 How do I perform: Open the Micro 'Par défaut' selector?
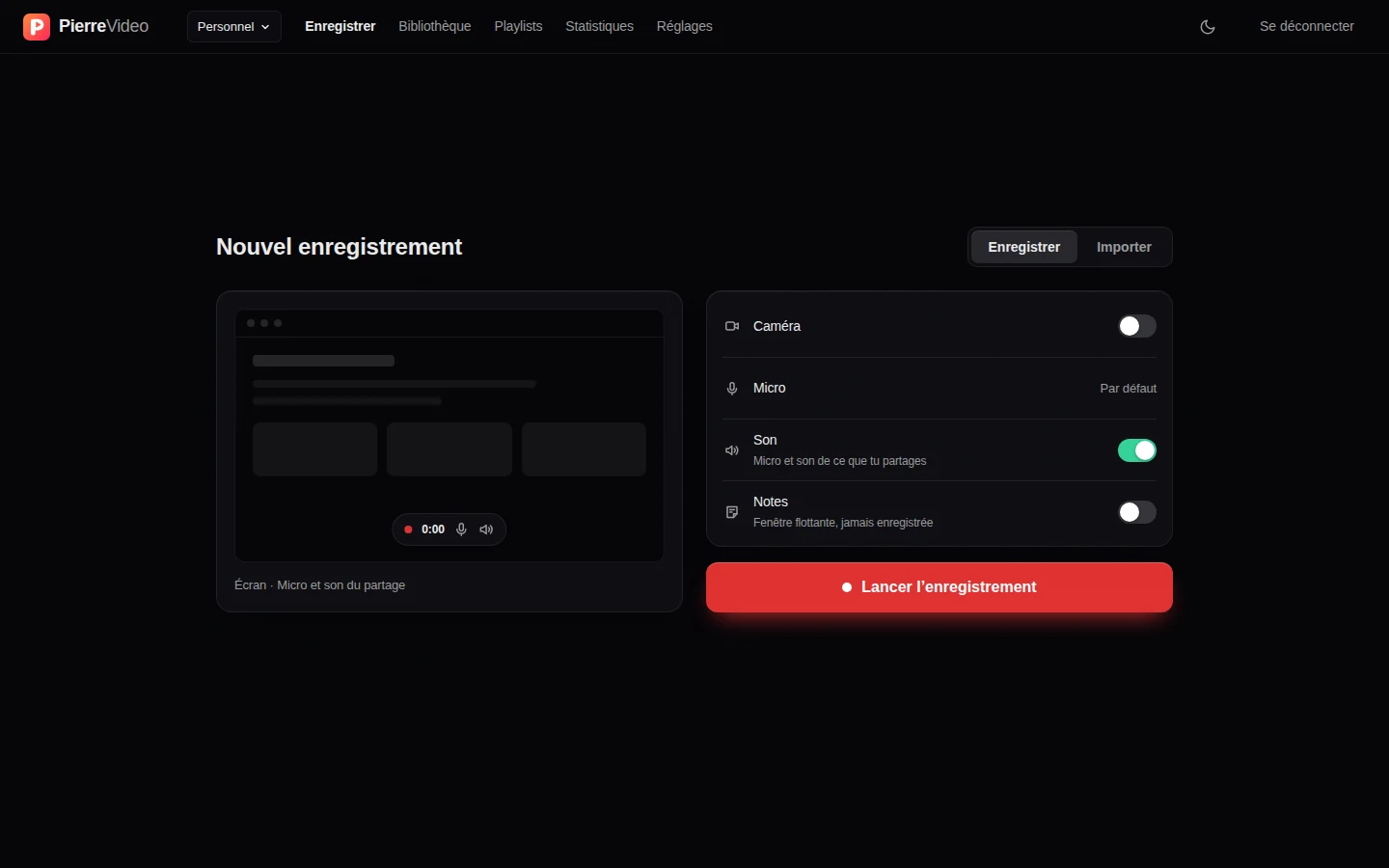tap(1128, 389)
